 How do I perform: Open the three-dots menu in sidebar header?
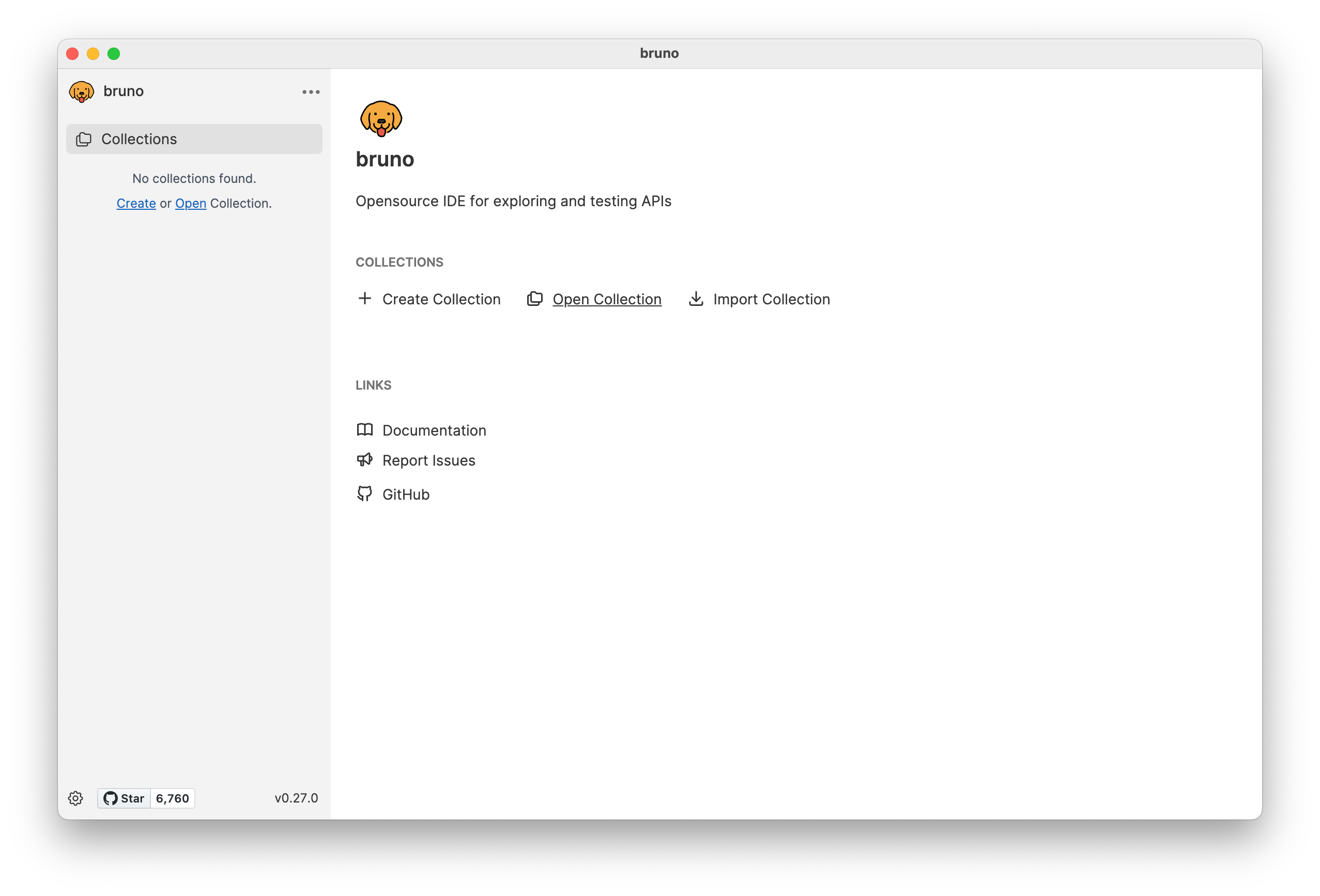point(311,92)
